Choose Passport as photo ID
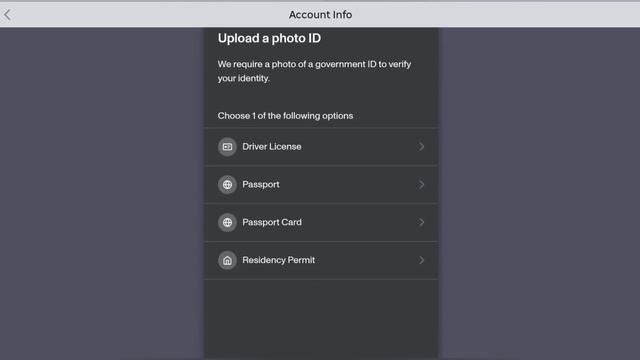The width and height of the screenshot is (640, 360). (x=321, y=184)
